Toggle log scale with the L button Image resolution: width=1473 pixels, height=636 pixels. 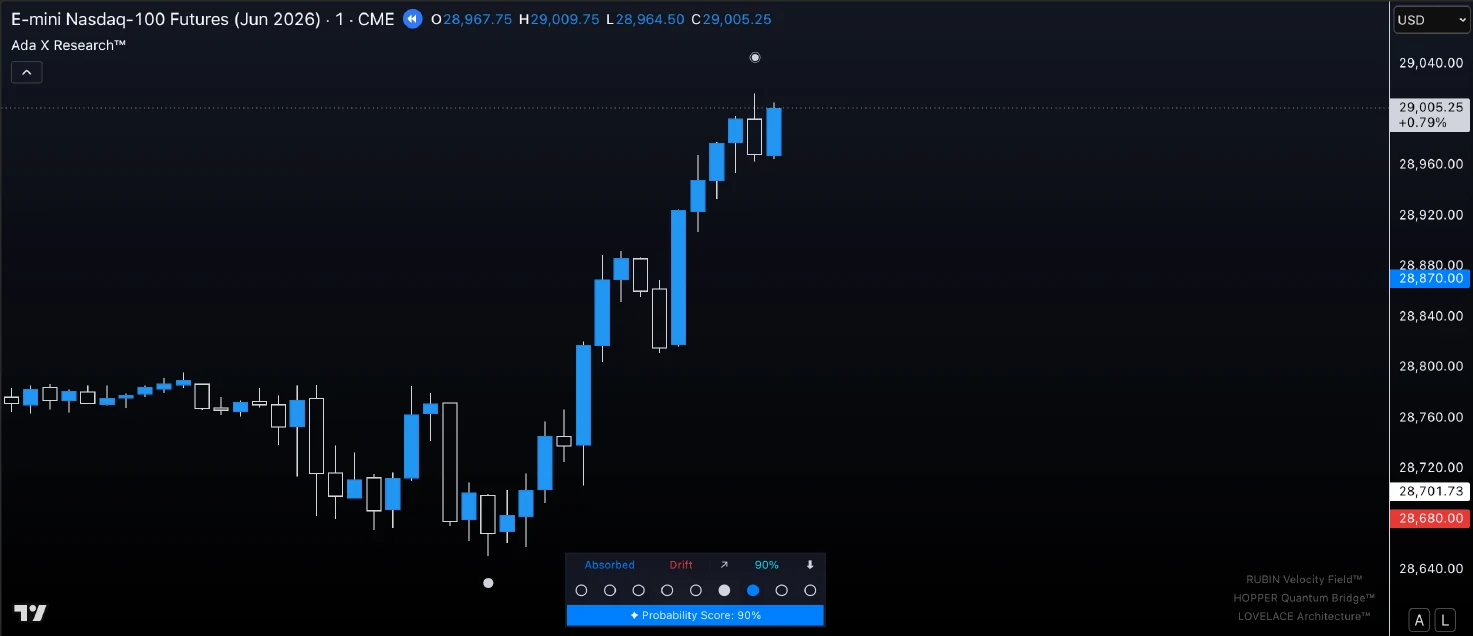click(x=1445, y=620)
